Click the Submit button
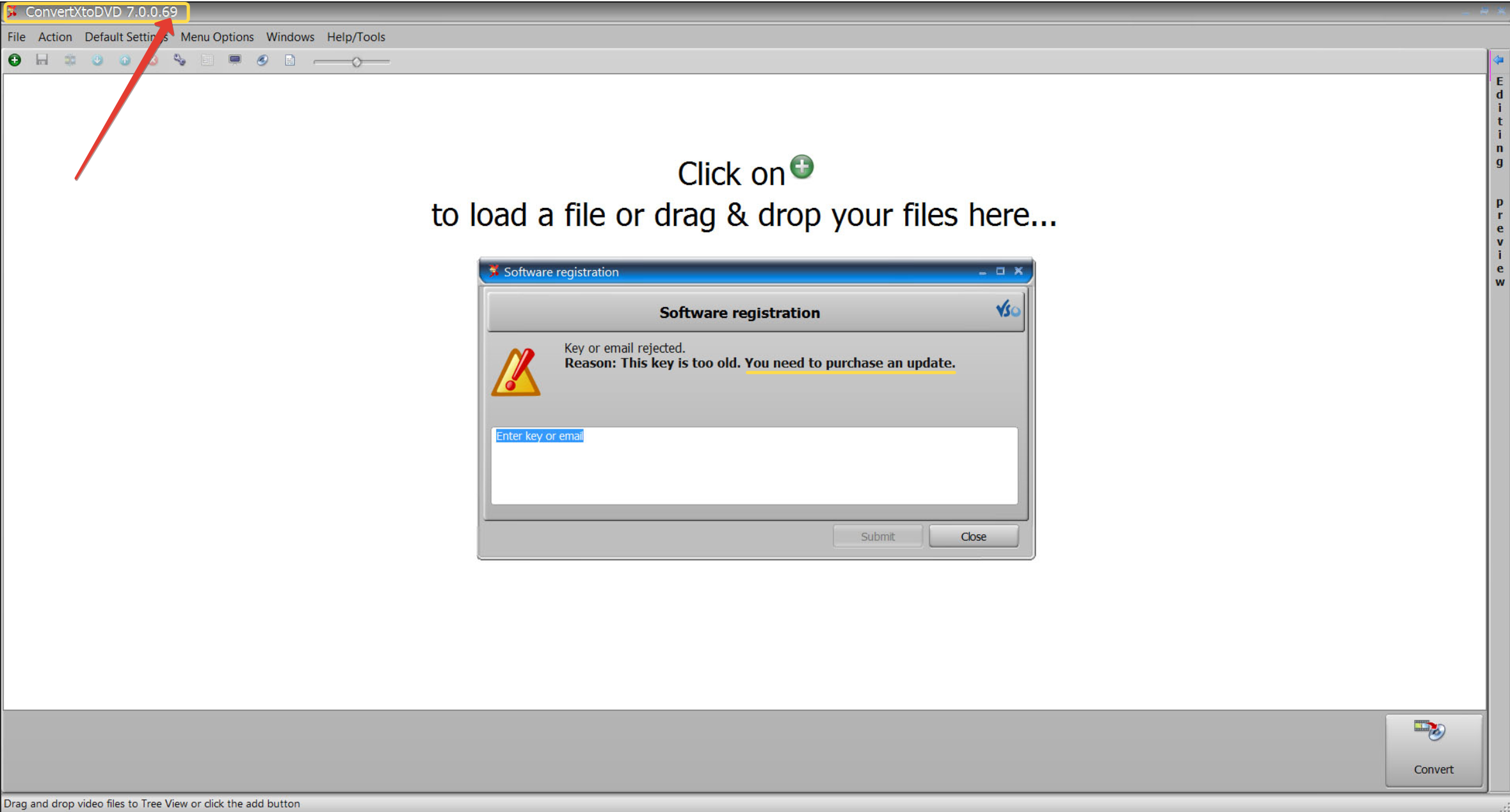Viewport: 1510px width, 812px height. tap(878, 536)
